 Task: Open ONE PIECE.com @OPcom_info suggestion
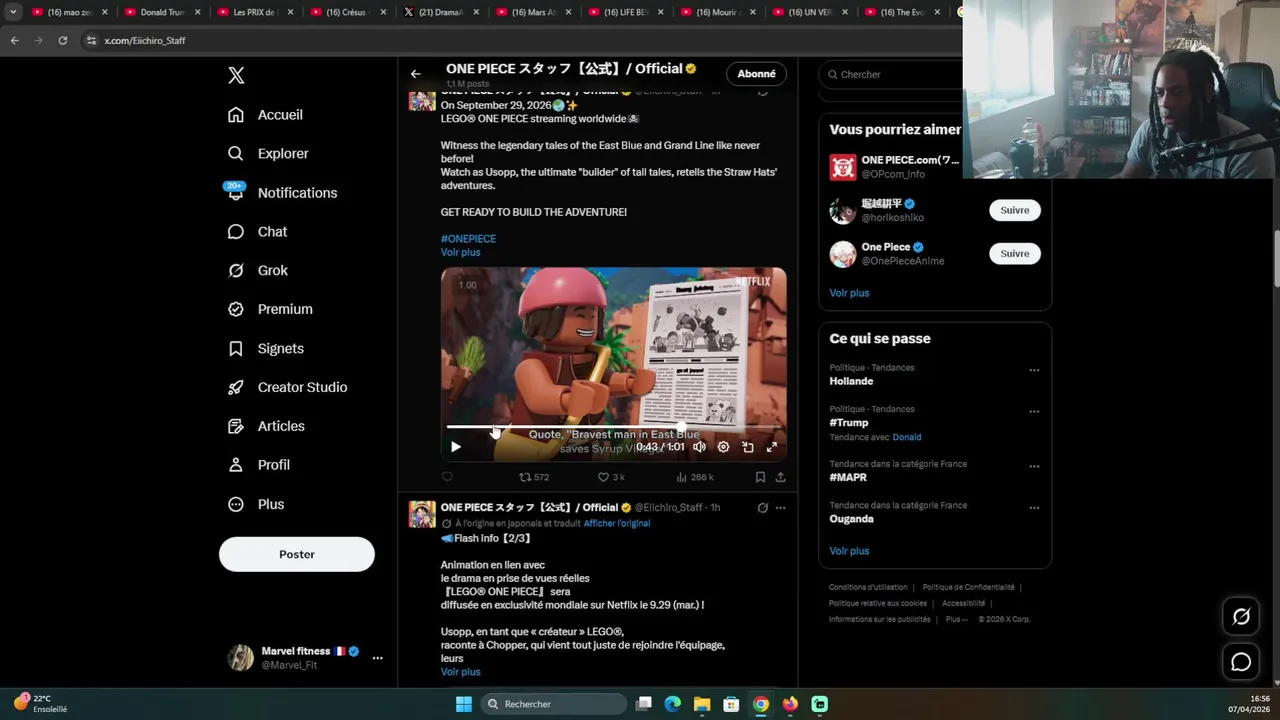click(x=894, y=167)
